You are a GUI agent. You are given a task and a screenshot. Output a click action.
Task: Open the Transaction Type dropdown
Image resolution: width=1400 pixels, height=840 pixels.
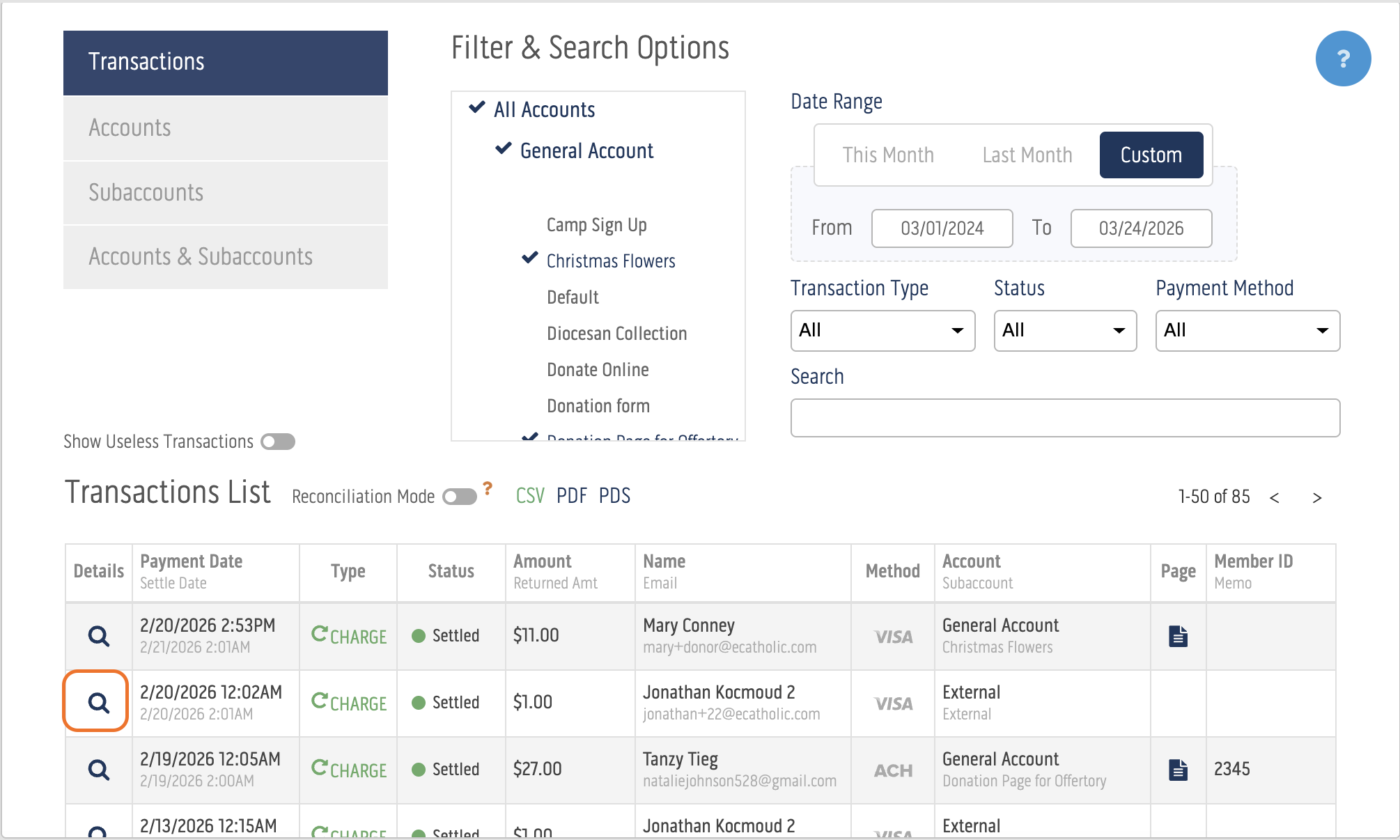click(882, 330)
